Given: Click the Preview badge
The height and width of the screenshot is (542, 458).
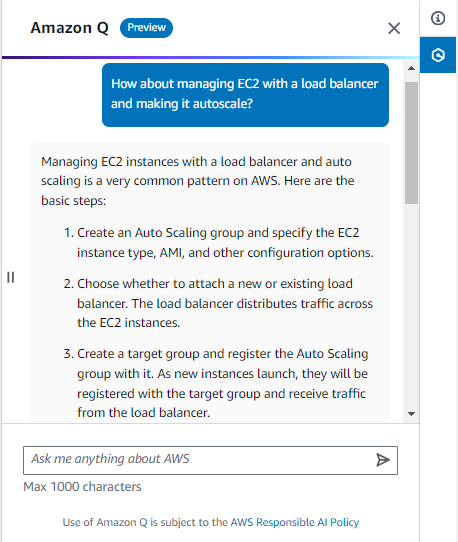Looking at the screenshot, I should click(146, 28).
